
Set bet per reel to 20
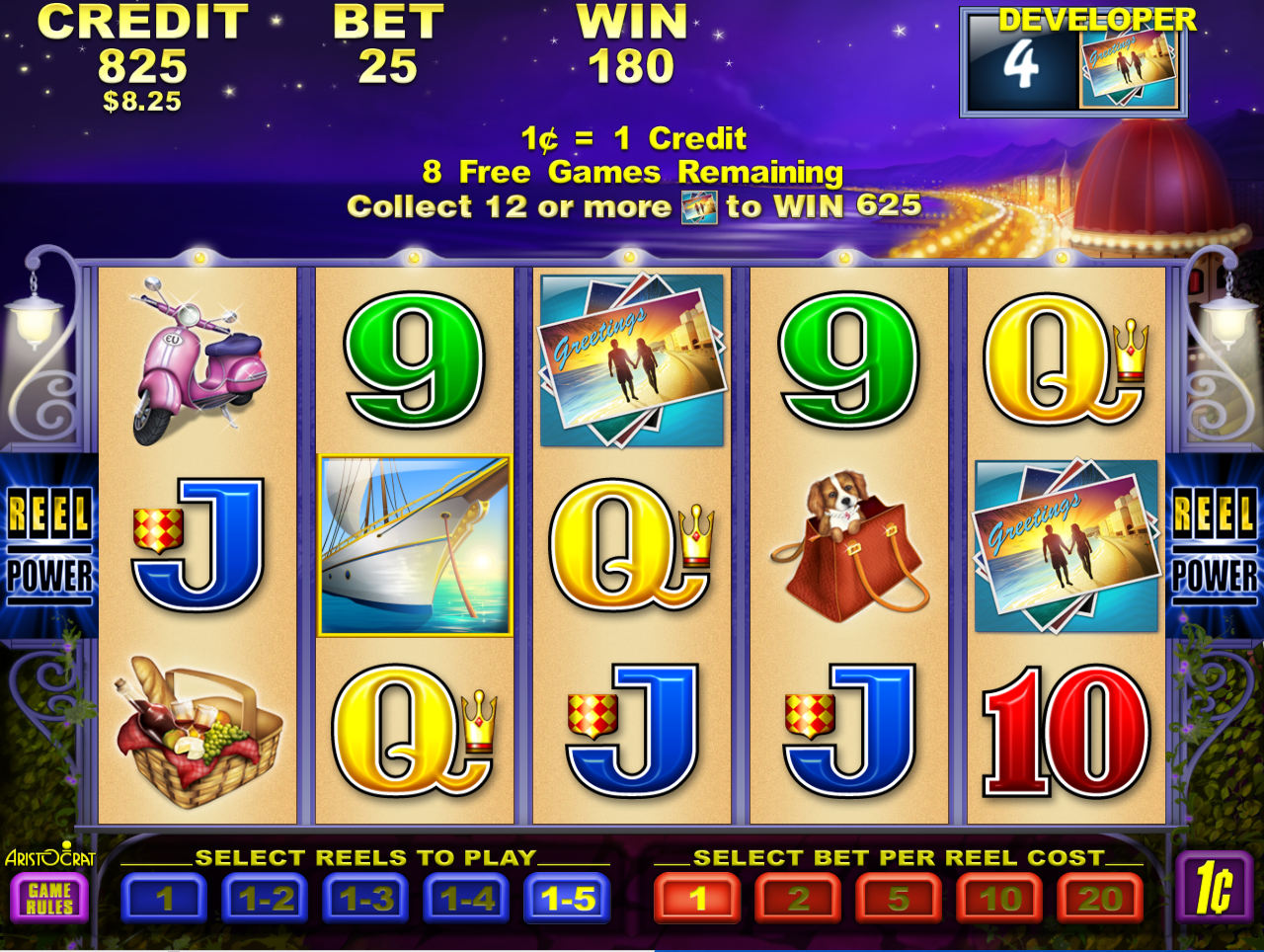pyautogui.click(x=1100, y=899)
